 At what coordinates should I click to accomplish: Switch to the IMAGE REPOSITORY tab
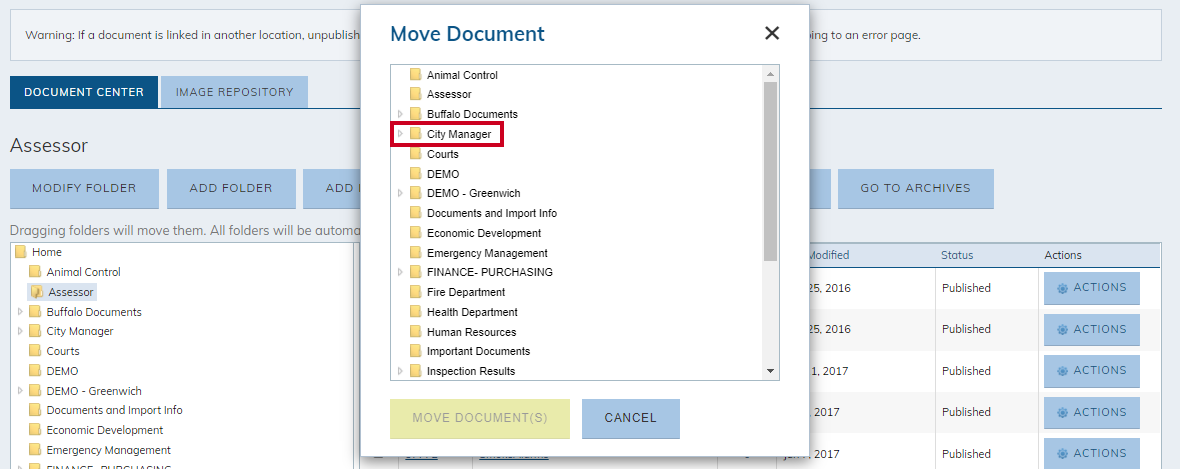click(x=234, y=92)
